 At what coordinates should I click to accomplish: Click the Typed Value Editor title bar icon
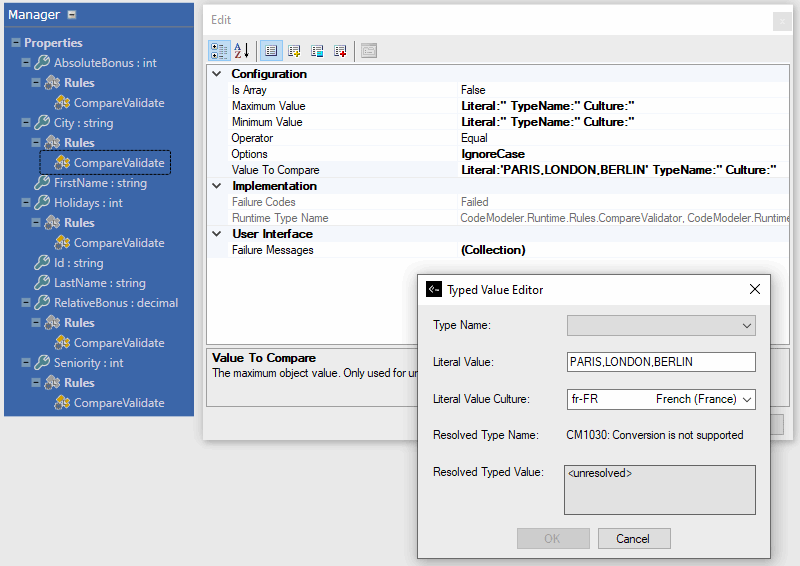click(434, 289)
